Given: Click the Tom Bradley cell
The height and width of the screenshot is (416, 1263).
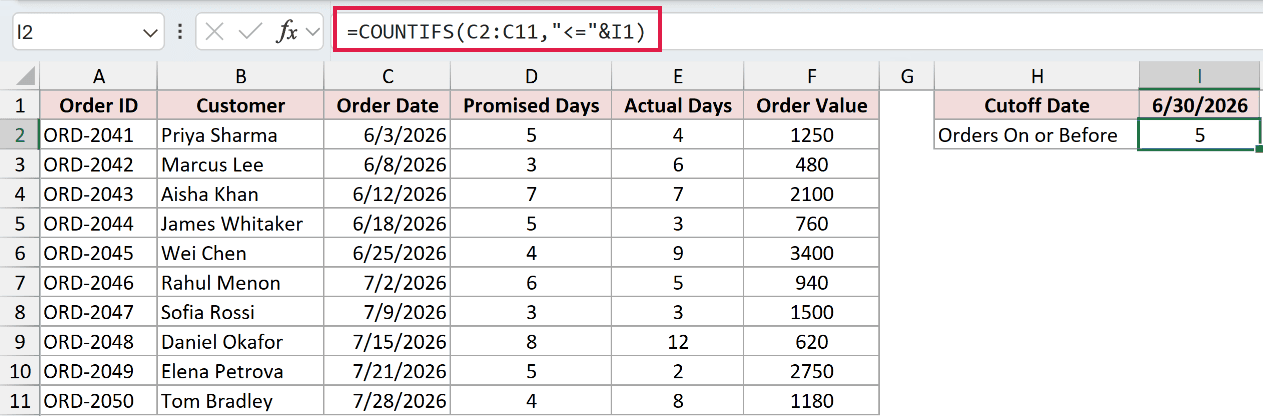Looking at the screenshot, I should [x=241, y=402].
